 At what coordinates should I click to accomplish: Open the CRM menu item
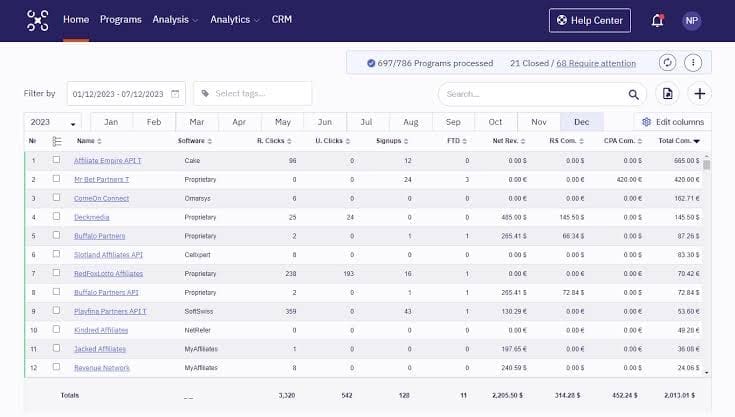(x=282, y=20)
